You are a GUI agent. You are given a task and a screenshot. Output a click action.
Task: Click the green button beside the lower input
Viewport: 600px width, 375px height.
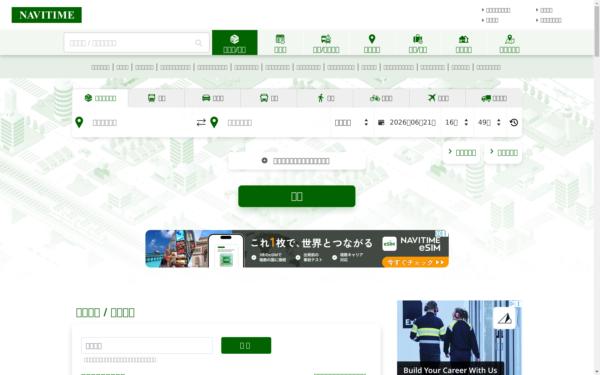coord(246,346)
